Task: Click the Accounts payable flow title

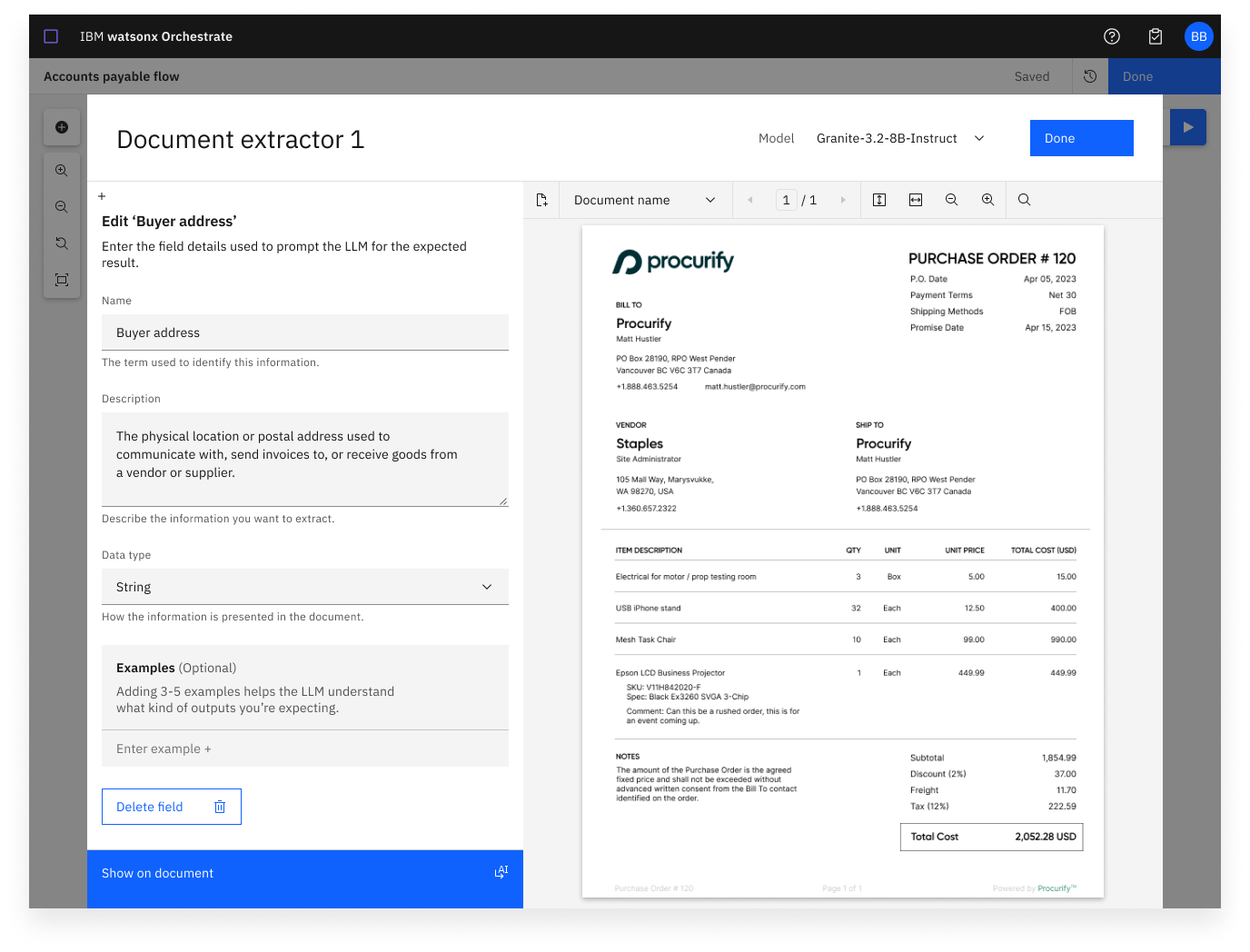Action: point(112,76)
